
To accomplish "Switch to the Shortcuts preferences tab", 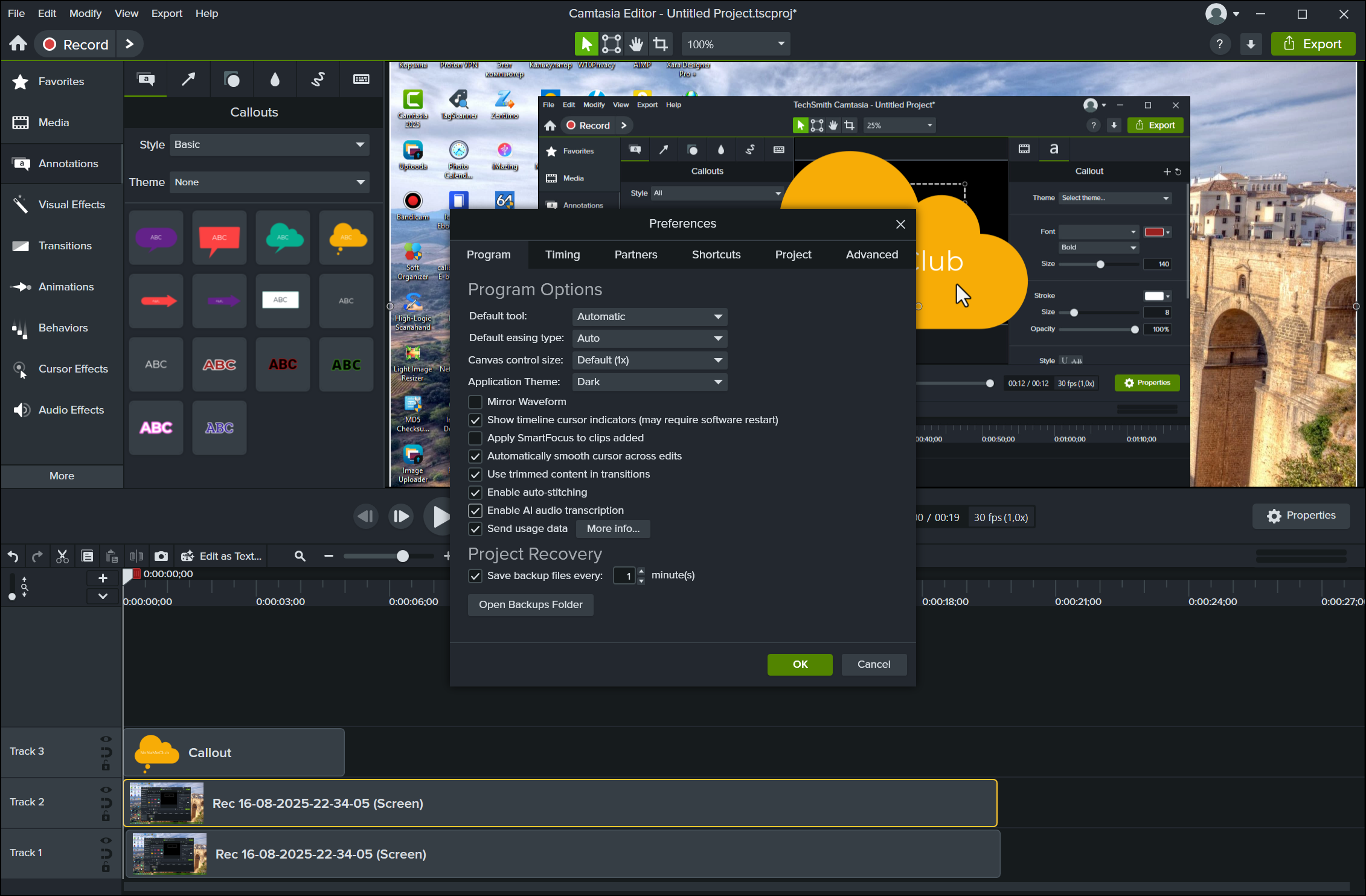I will 716,255.
